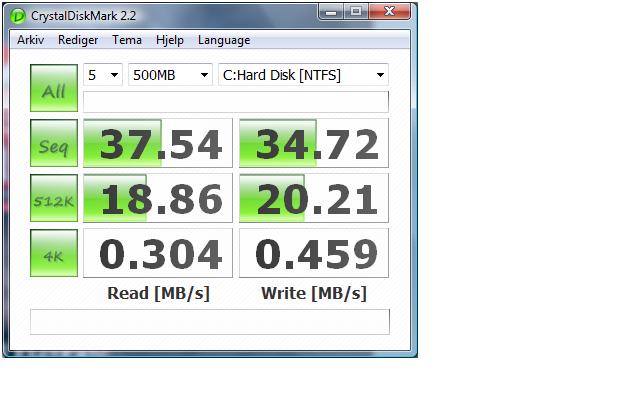This screenshot has width=640, height=400.
Task: Click the 512K write result 20.21
Action: 314,198
